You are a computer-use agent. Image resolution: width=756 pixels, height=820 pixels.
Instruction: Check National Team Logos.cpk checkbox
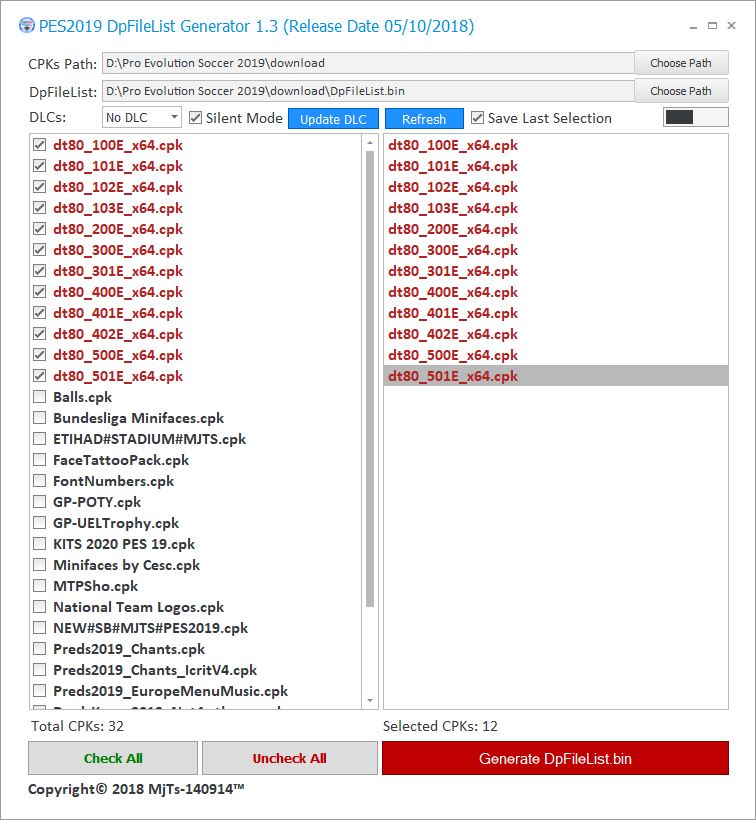point(40,607)
